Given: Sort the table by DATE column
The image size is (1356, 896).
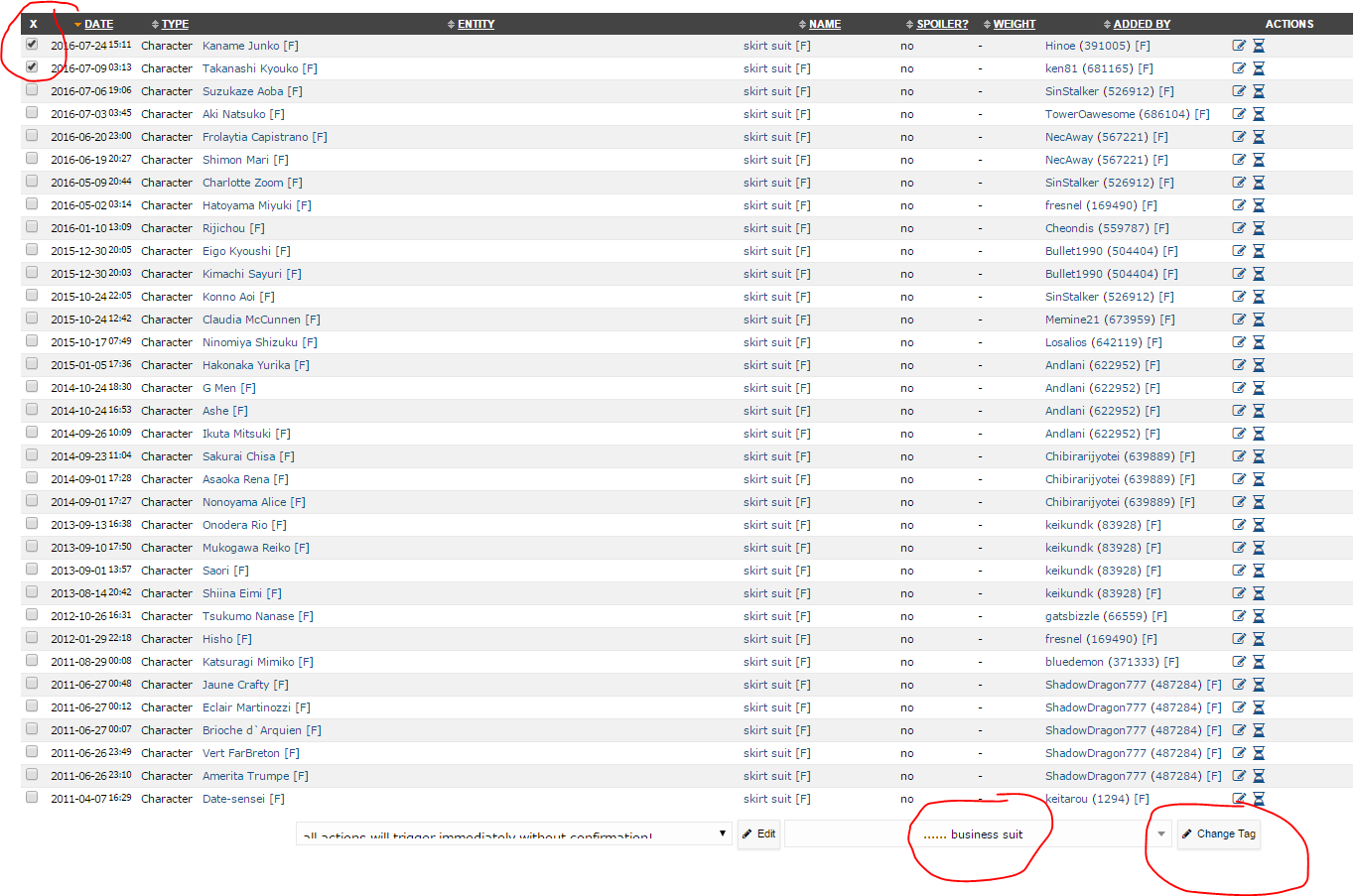Looking at the screenshot, I should coord(98,24).
